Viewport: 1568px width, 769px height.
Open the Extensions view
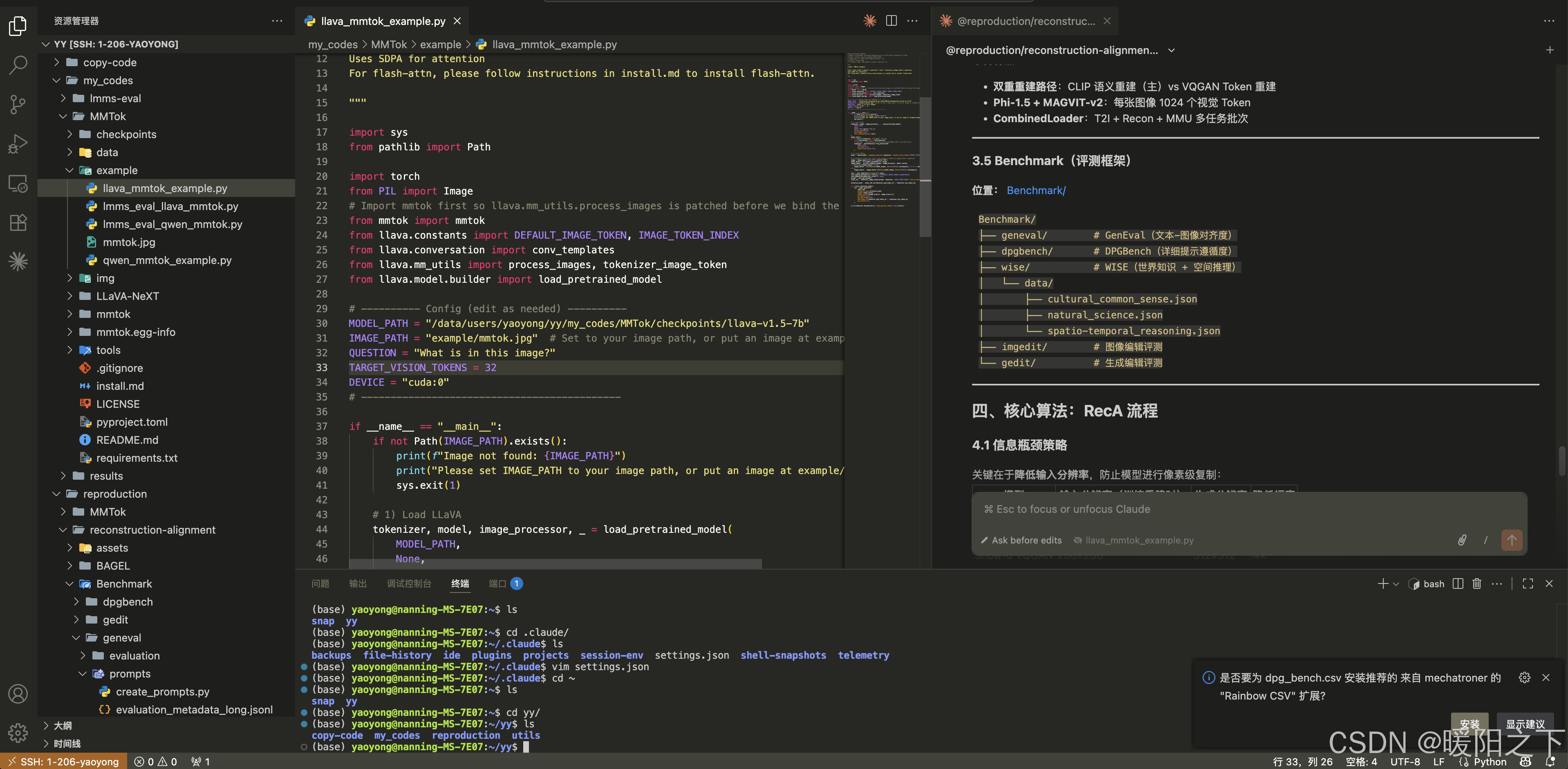tap(18, 223)
